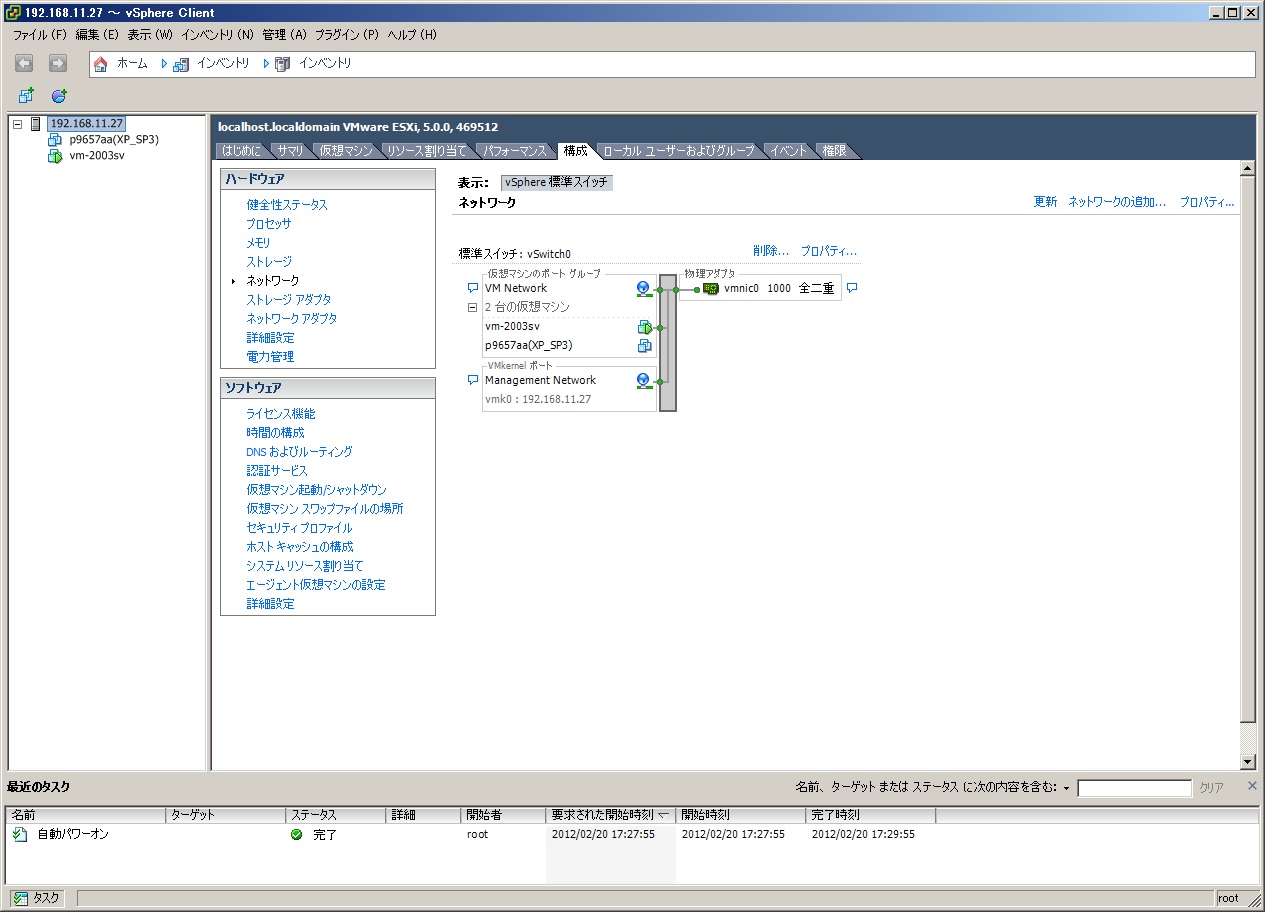Click the info bubble right of vmnic0
This screenshot has height=912, width=1265.
pos(852,288)
